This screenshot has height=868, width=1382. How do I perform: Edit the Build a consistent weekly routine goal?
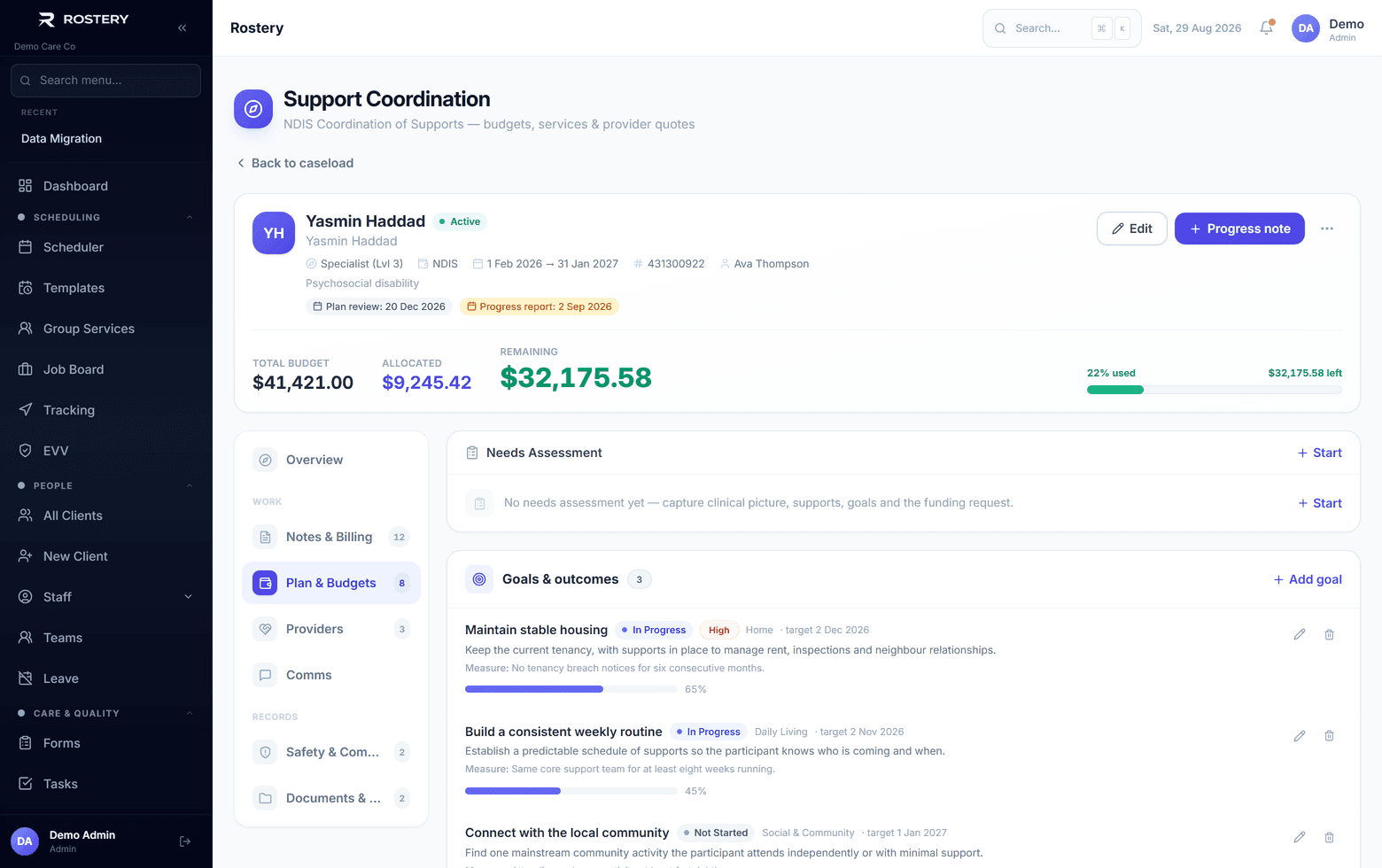click(x=1300, y=736)
